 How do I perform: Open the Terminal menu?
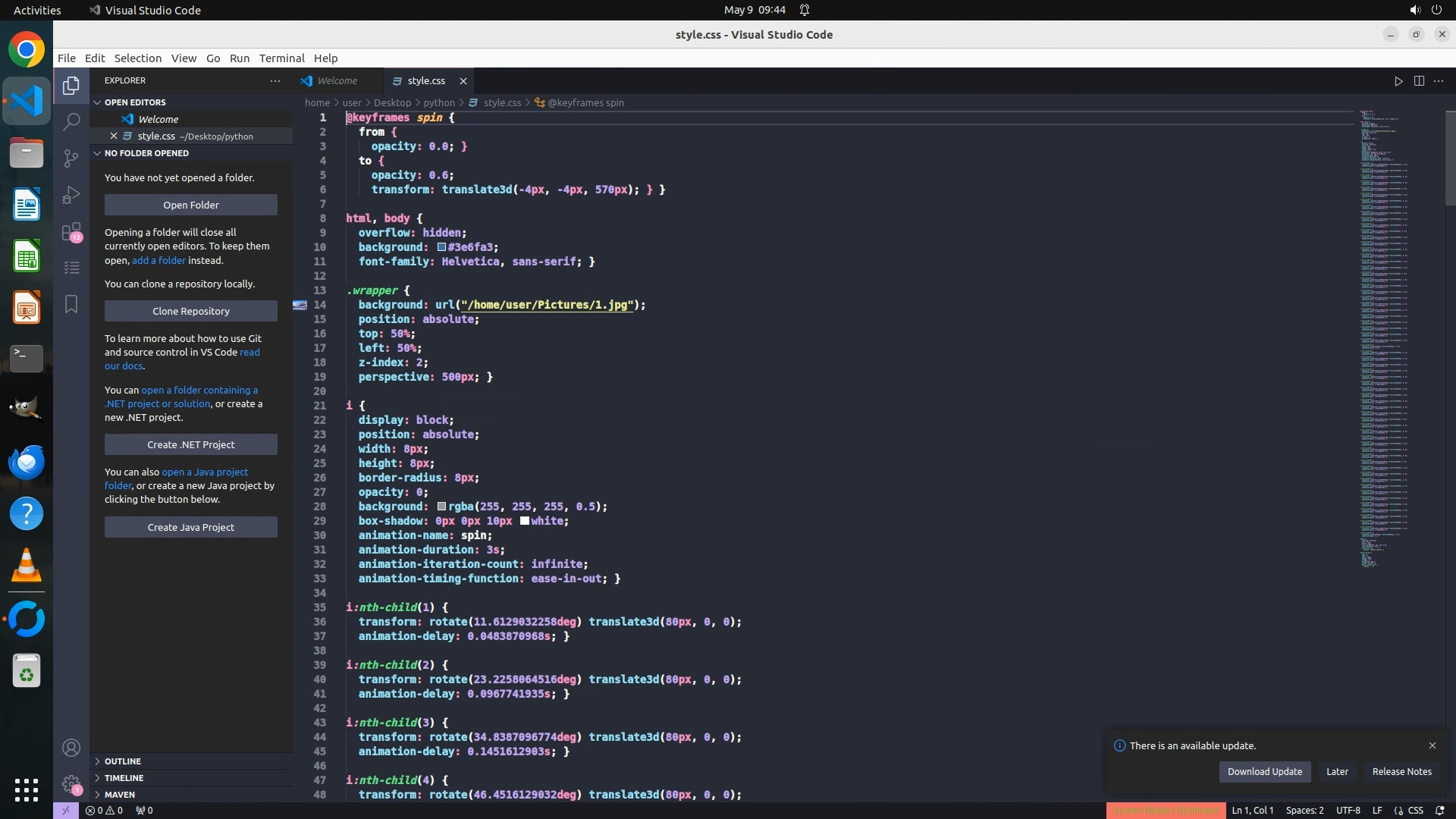[281, 58]
